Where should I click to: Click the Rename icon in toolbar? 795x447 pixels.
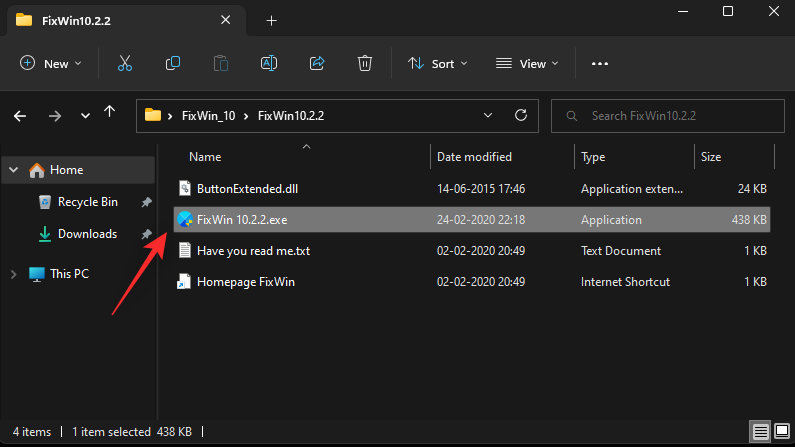tap(269, 63)
